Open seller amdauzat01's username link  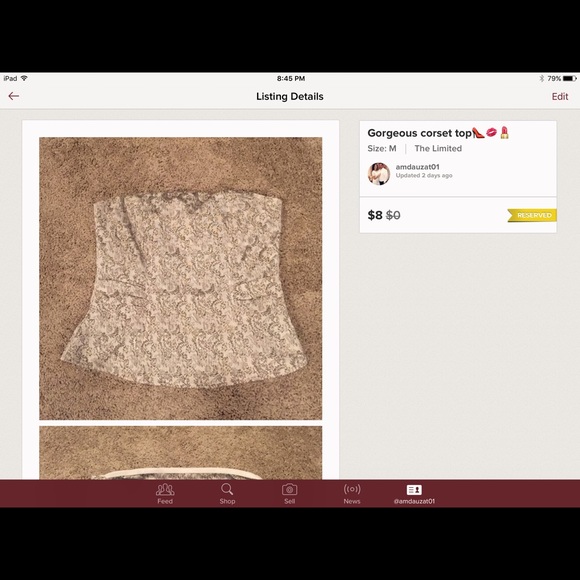point(417,167)
